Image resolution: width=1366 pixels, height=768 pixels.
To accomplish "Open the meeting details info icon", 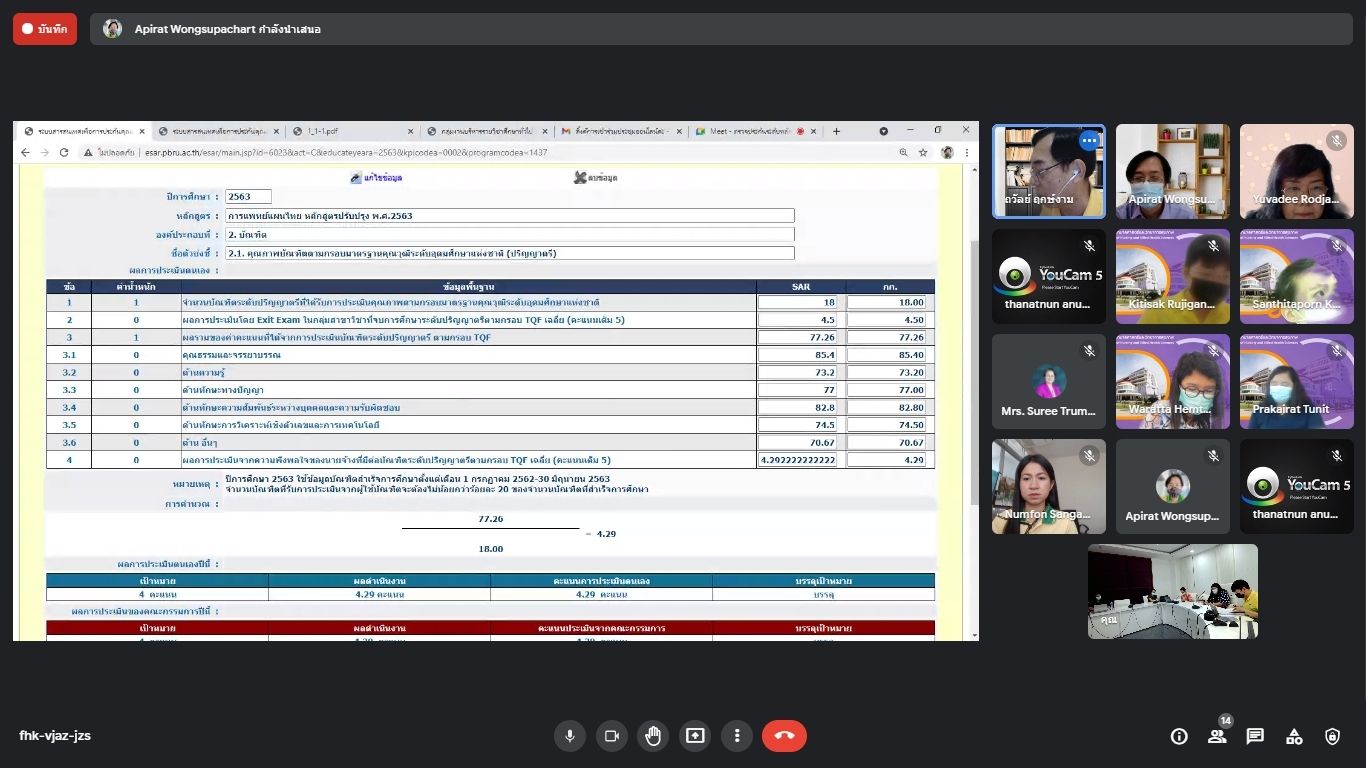I will [1179, 737].
